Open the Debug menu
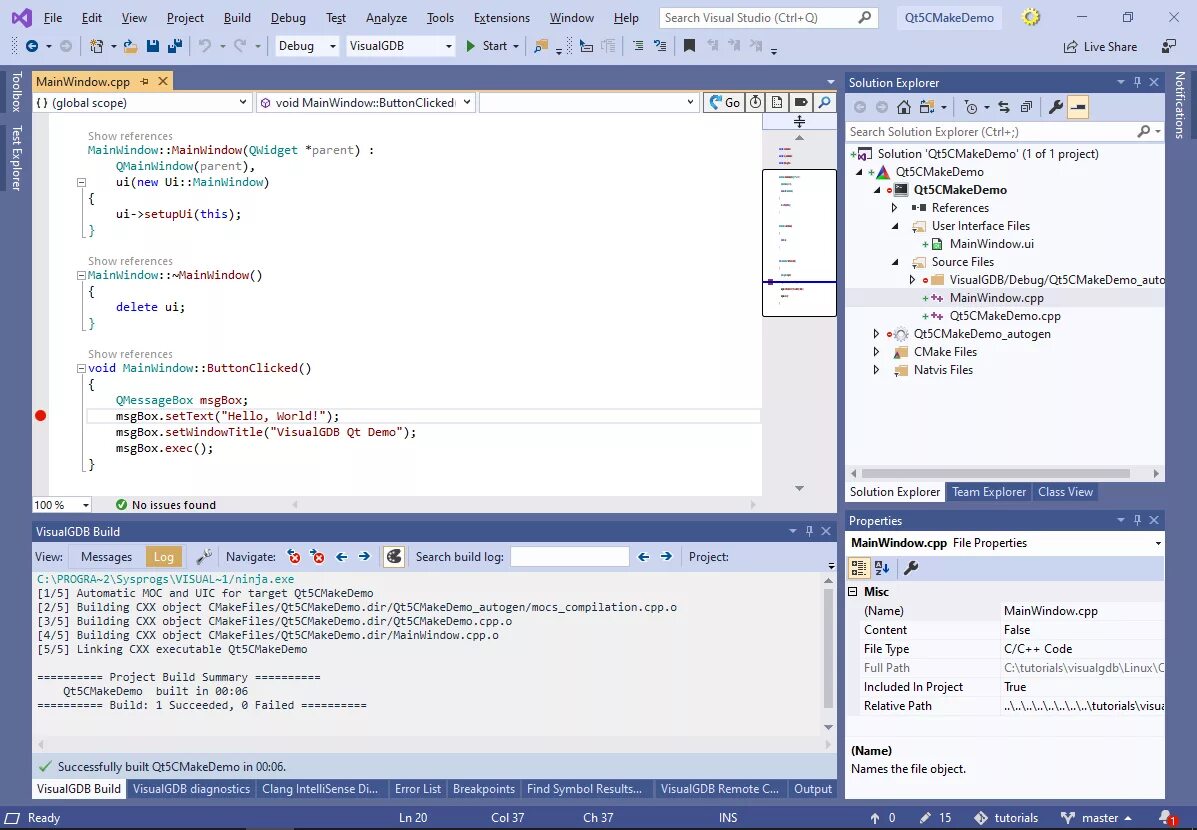The width and height of the screenshot is (1197, 830). pos(288,18)
